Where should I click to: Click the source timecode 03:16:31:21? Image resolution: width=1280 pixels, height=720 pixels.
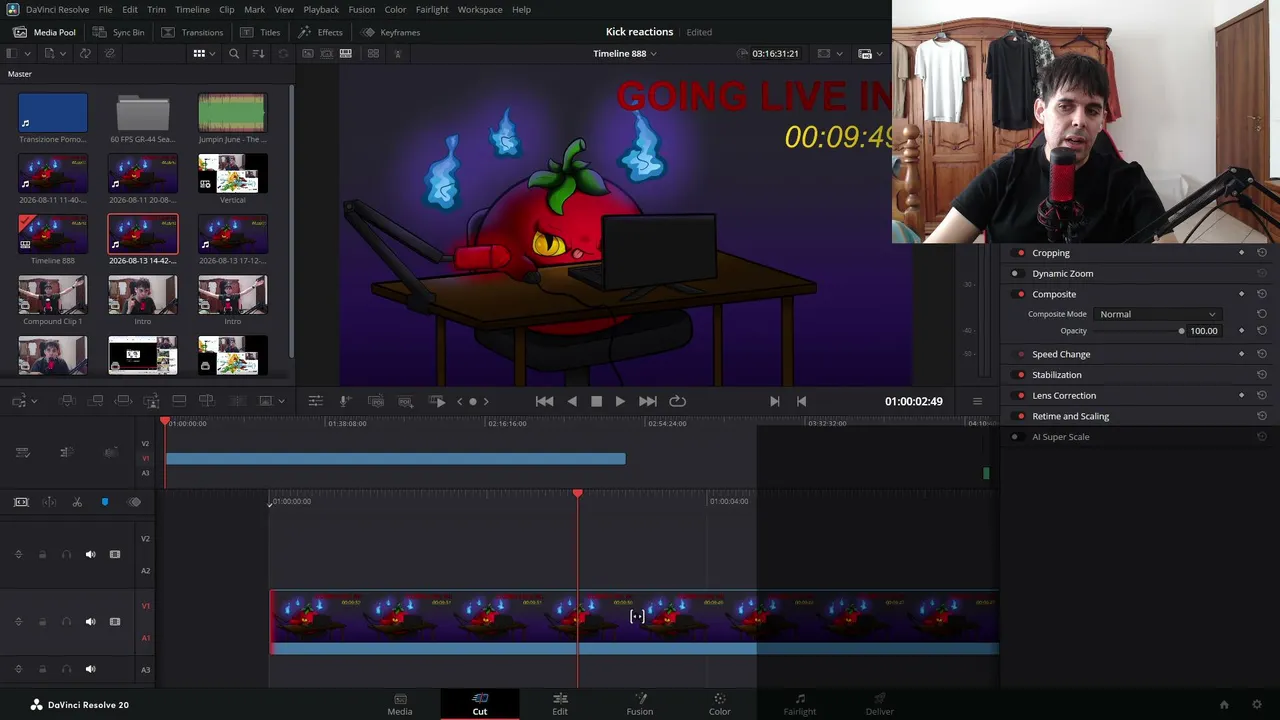pos(775,53)
